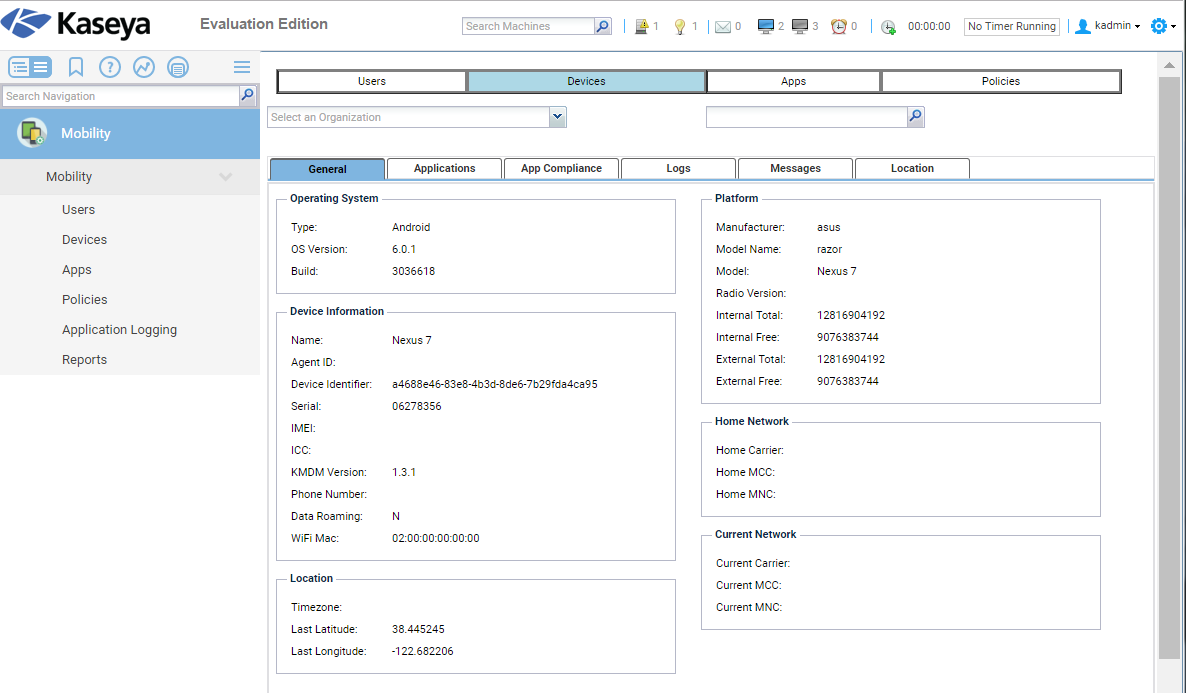This screenshot has height=693, width=1186.
Task: Click the Kaseya logo
Action: [x=76, y=24]
